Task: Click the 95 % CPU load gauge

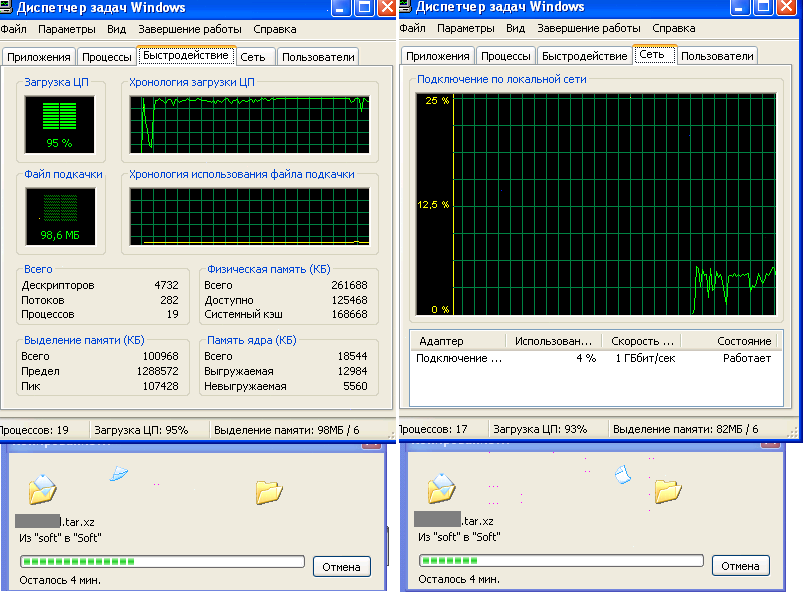Action: (x=59, y=124)
